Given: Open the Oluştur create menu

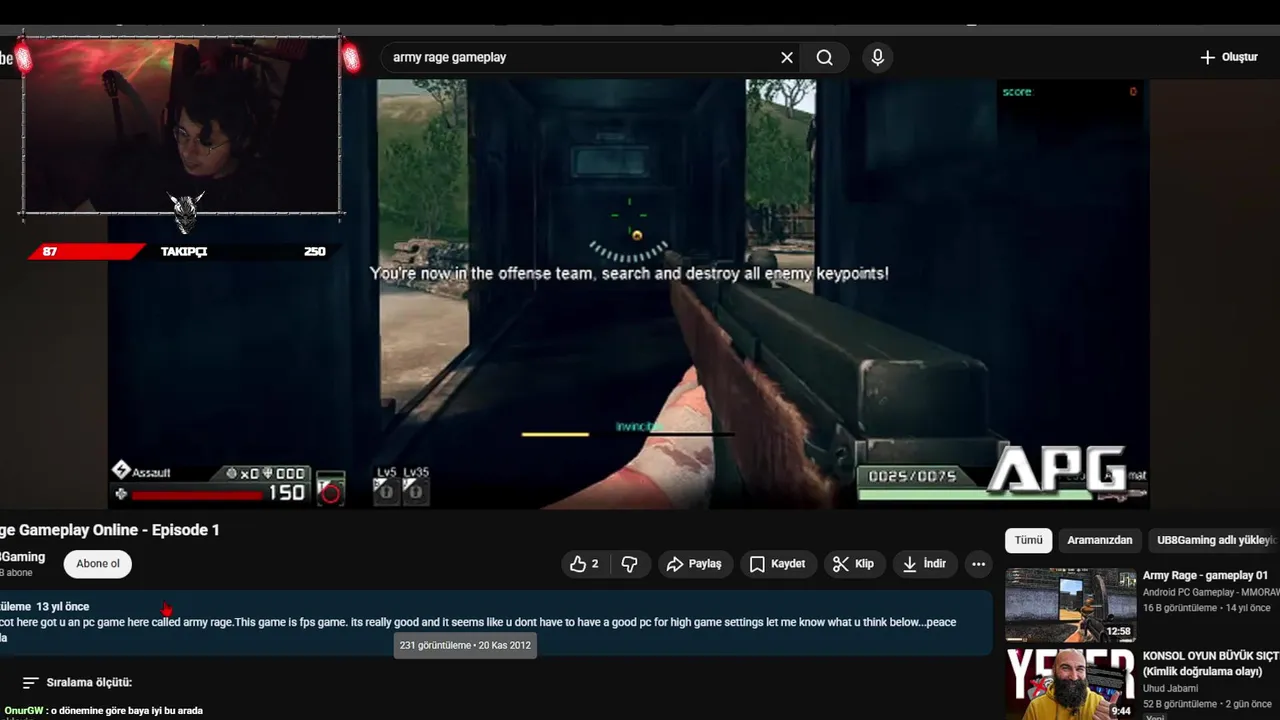Looking at the screenshot, I should pos(1229,58).
